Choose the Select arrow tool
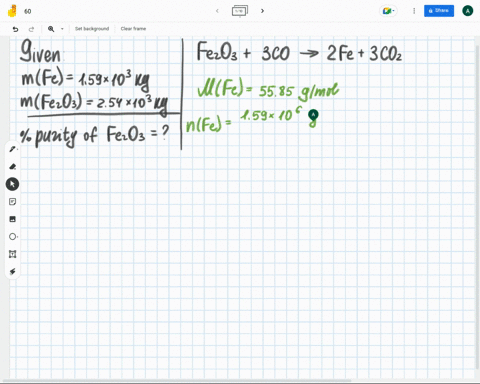480x384 pixels. 12,184
